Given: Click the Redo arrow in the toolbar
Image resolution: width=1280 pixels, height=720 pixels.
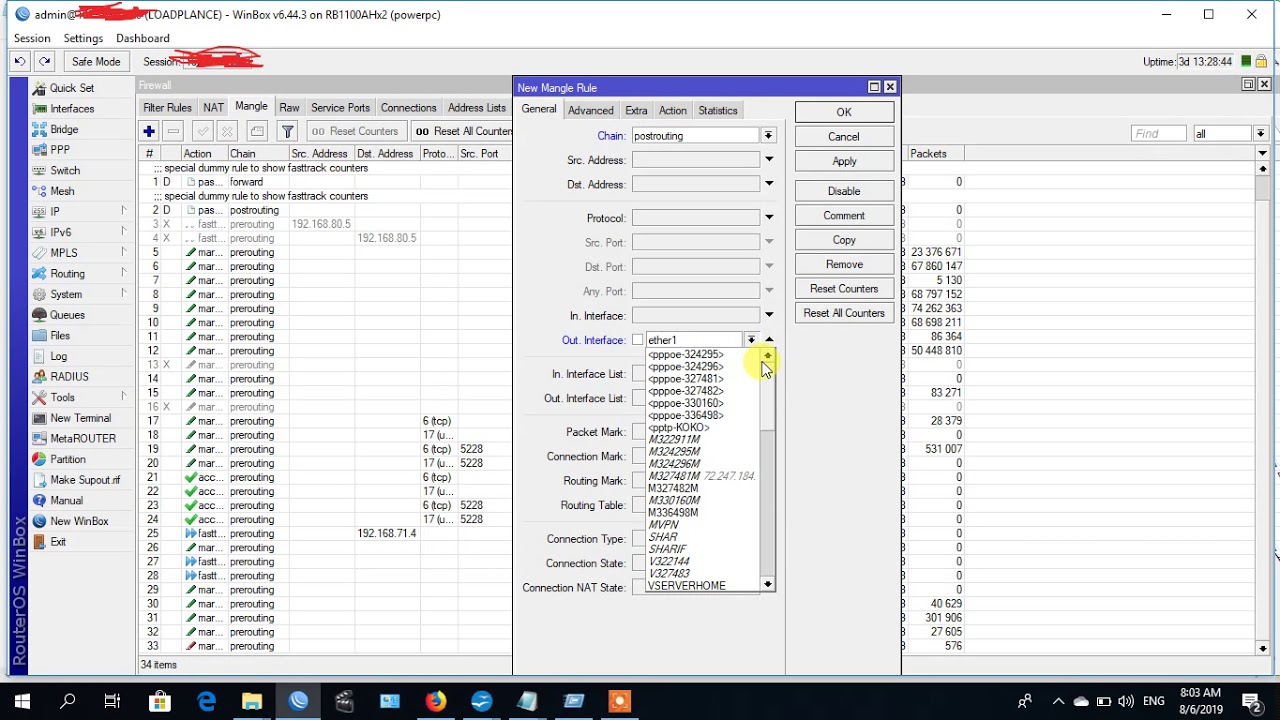Looking at the screenshot, I should [x=44, y=61].
